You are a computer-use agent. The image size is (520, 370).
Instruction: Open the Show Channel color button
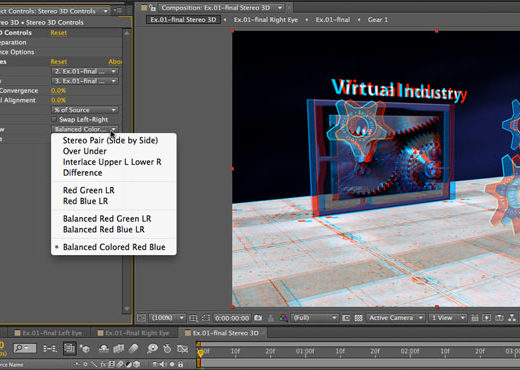[283, 318]
